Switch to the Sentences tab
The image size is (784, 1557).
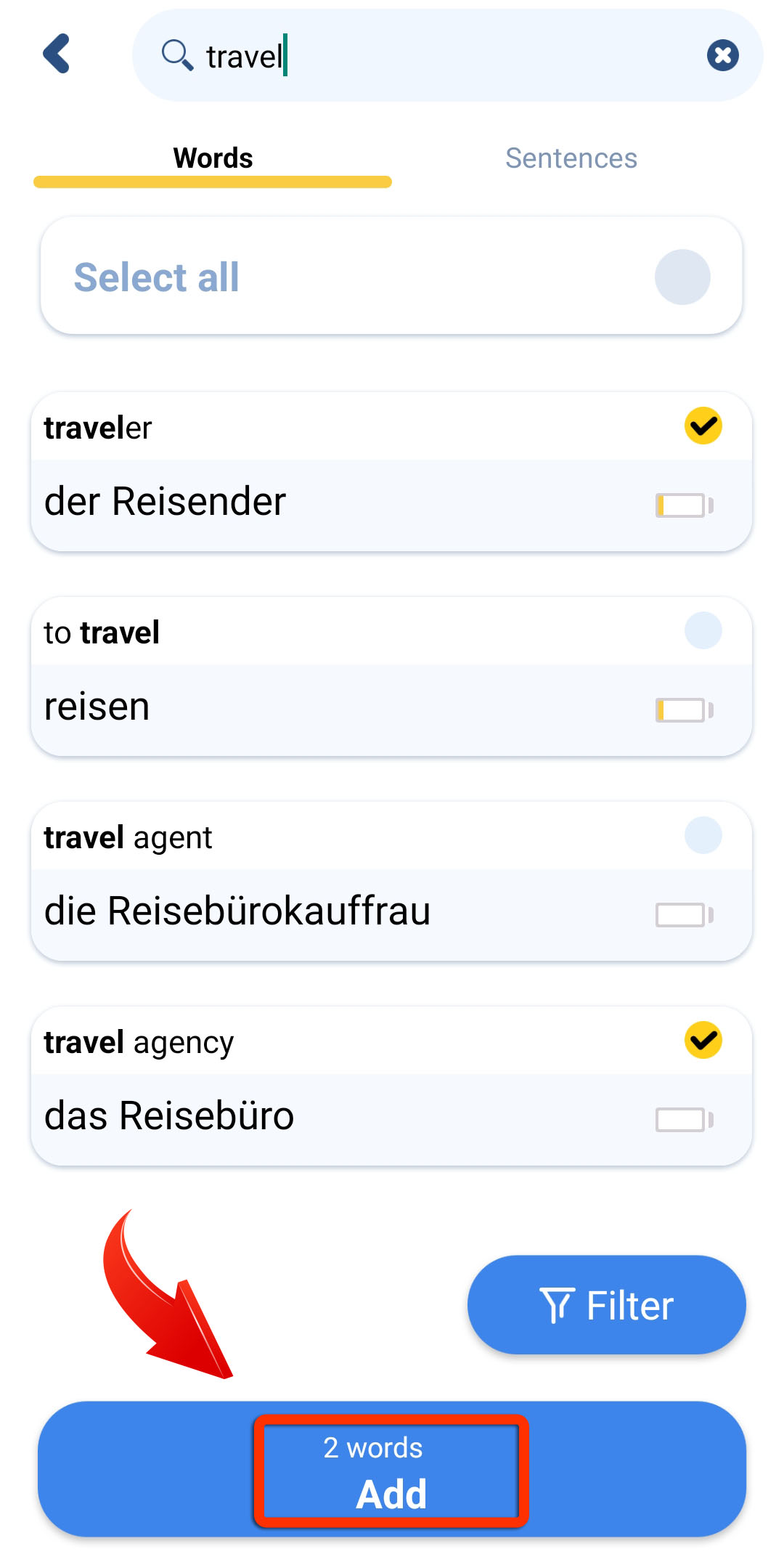(571, 158)
